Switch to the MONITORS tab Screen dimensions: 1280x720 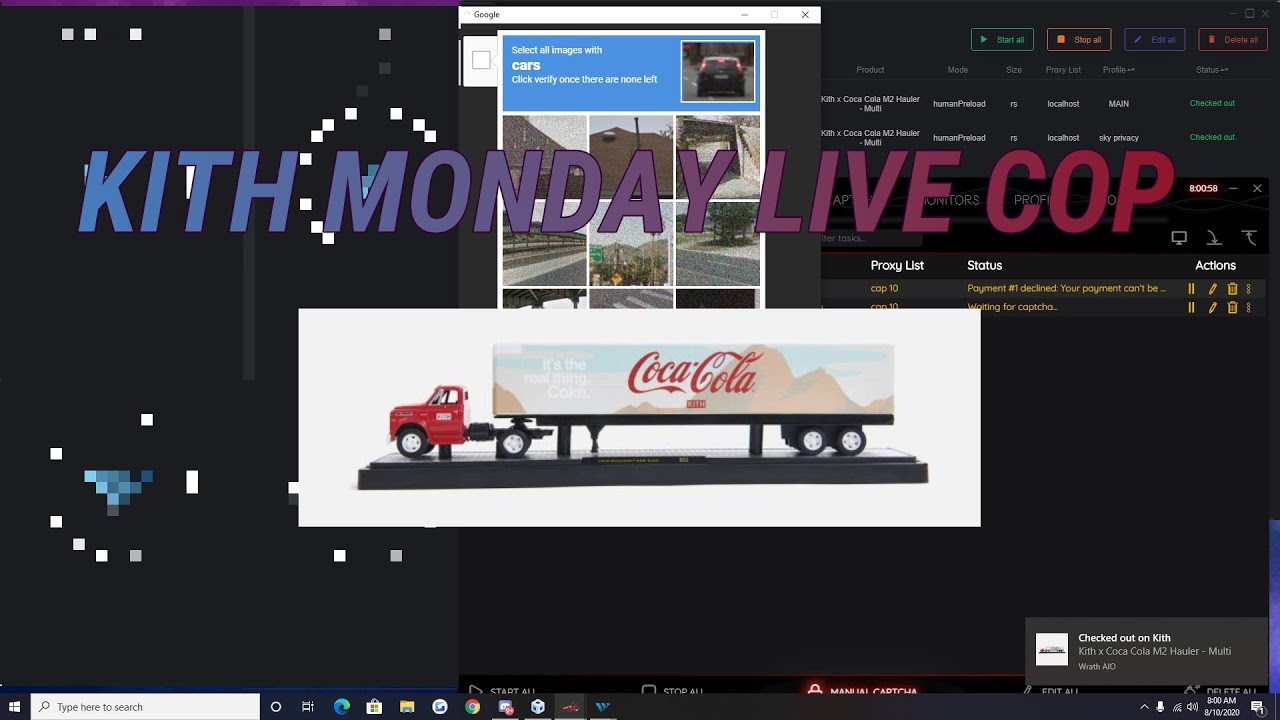click(x=950, y=200)
